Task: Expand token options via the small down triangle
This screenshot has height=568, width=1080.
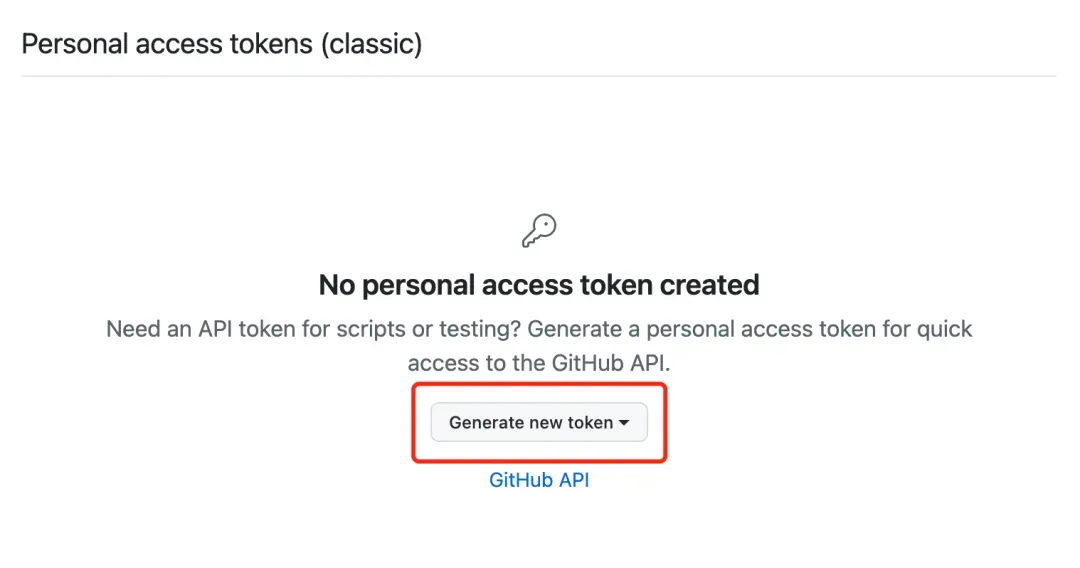Action: pyautogui.click(x=624, y=423)
